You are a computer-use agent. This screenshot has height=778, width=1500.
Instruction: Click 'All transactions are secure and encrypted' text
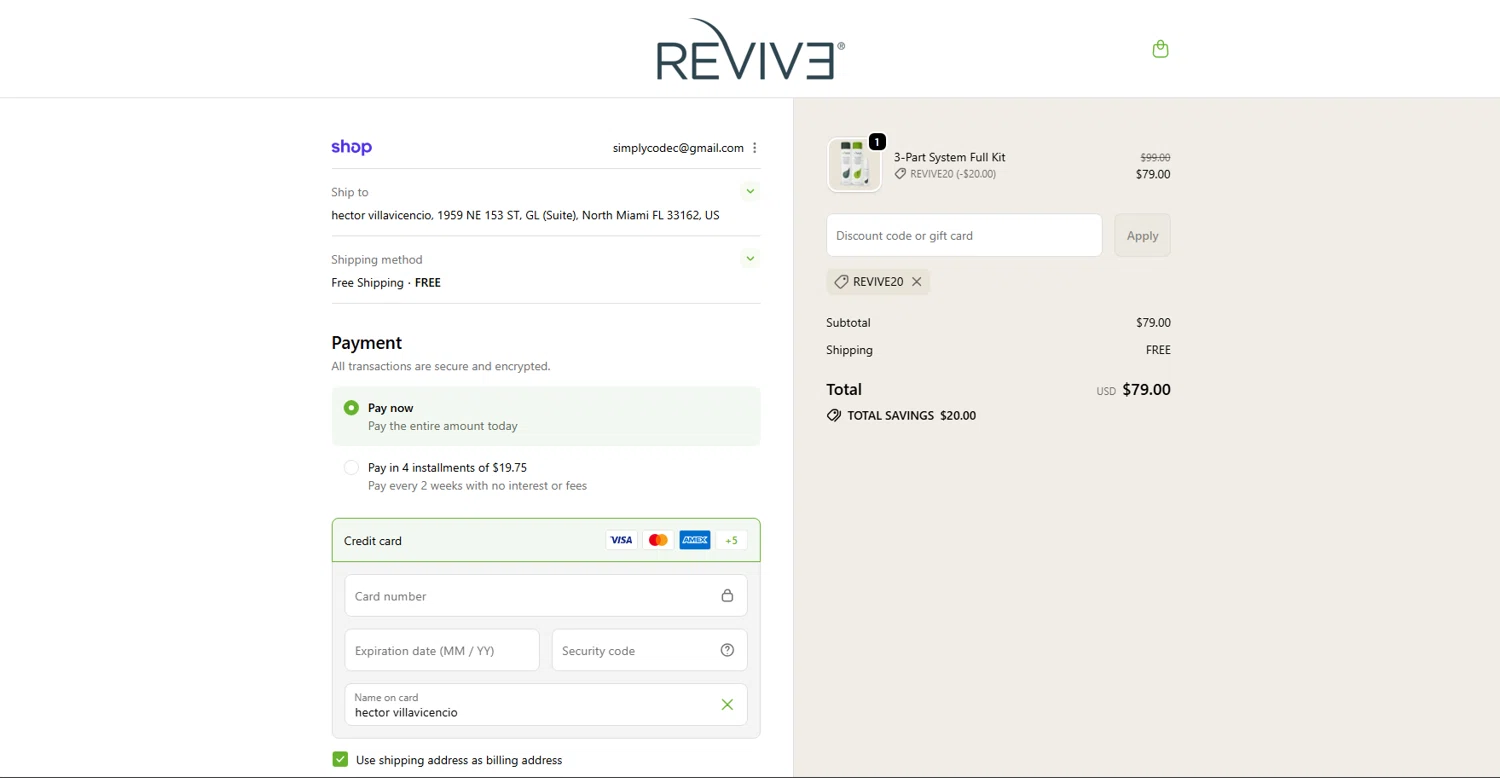[441, 366]
